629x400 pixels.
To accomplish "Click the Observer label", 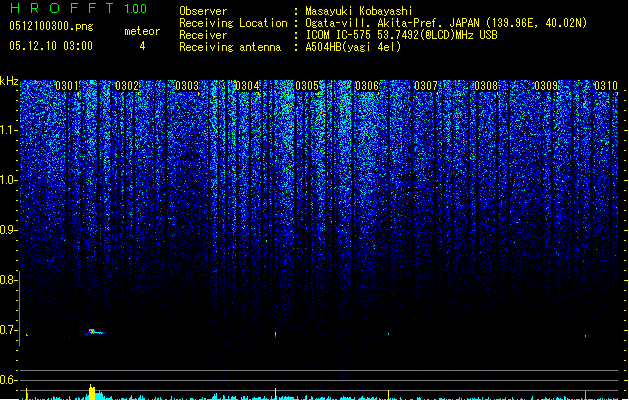I will (203, 11).
